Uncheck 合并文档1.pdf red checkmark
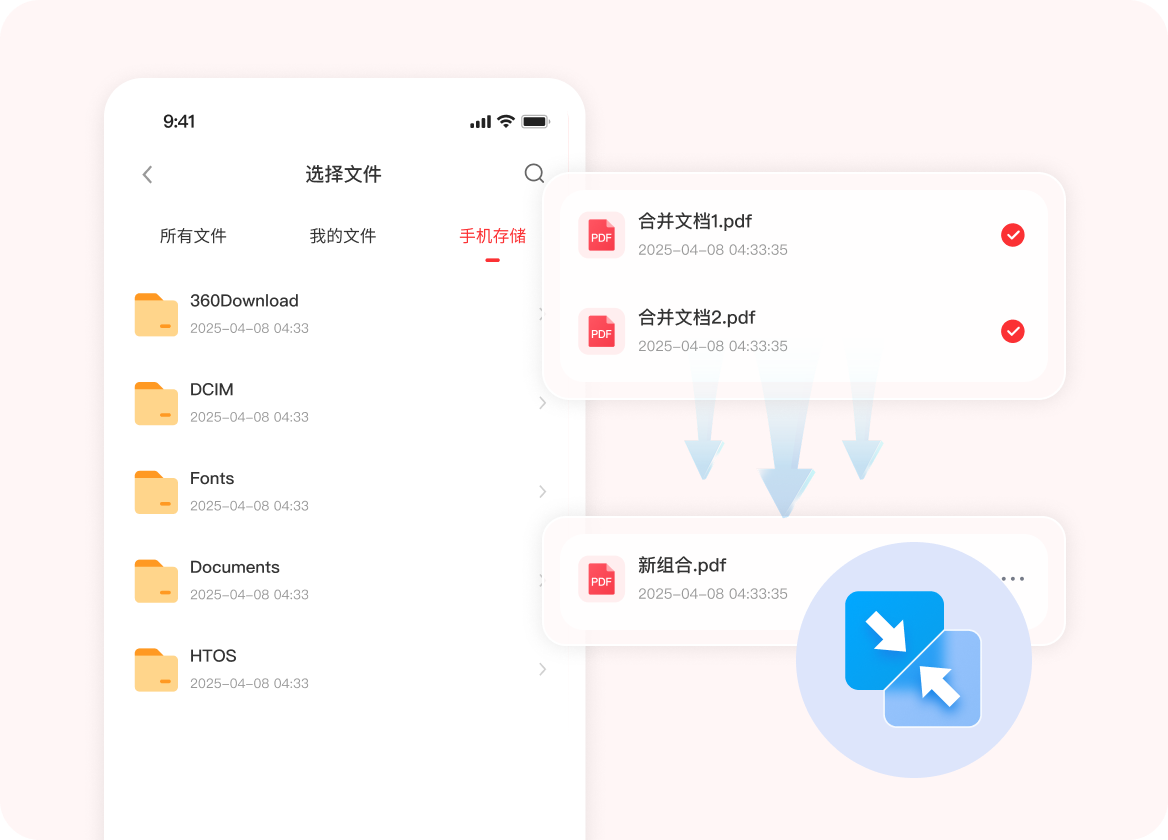The image size is (1168, 840). click(1012, 235)
